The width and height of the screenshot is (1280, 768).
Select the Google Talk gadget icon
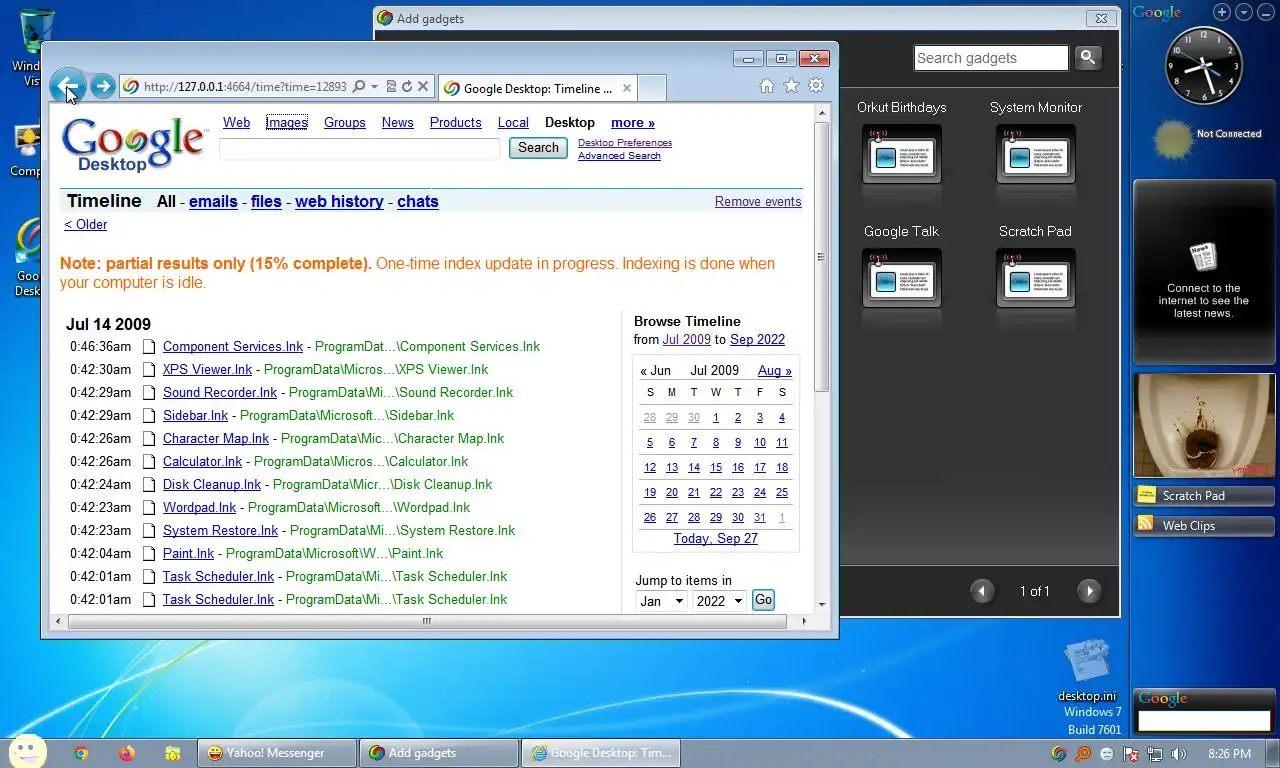pos(901,278)
